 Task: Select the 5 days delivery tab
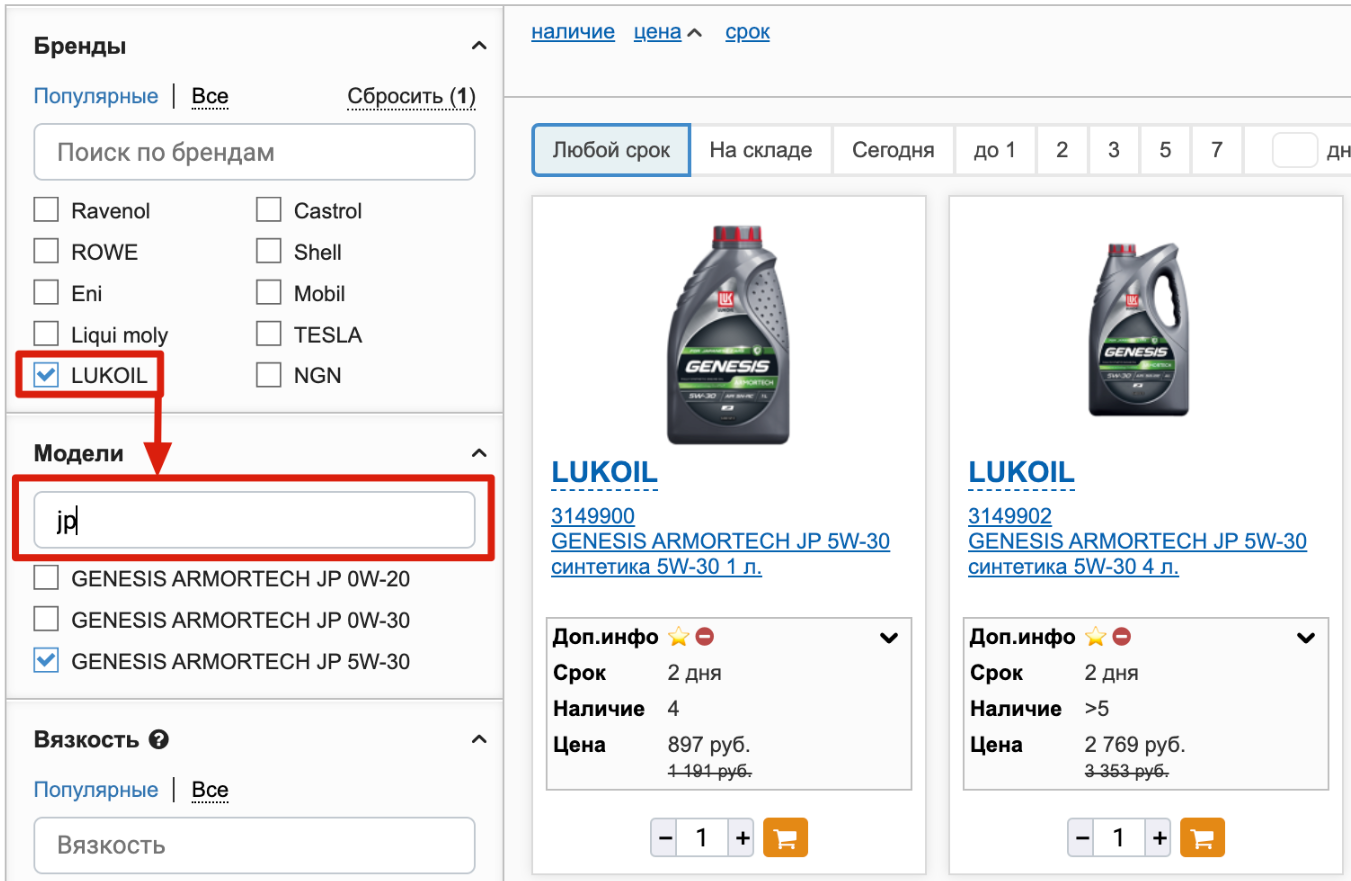pyautogui.click(x=1165, y=150)
